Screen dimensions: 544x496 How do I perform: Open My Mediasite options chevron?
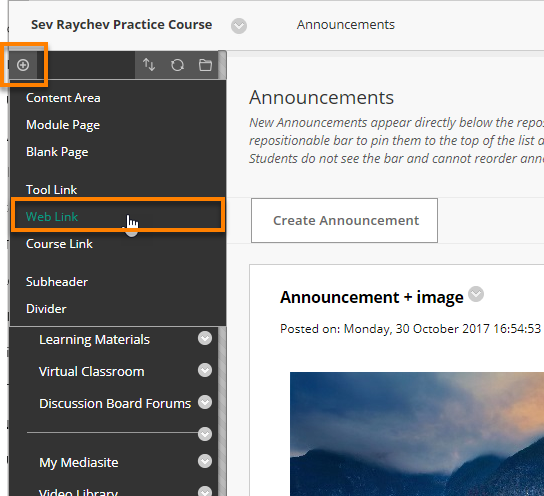[x=205, y=461]
